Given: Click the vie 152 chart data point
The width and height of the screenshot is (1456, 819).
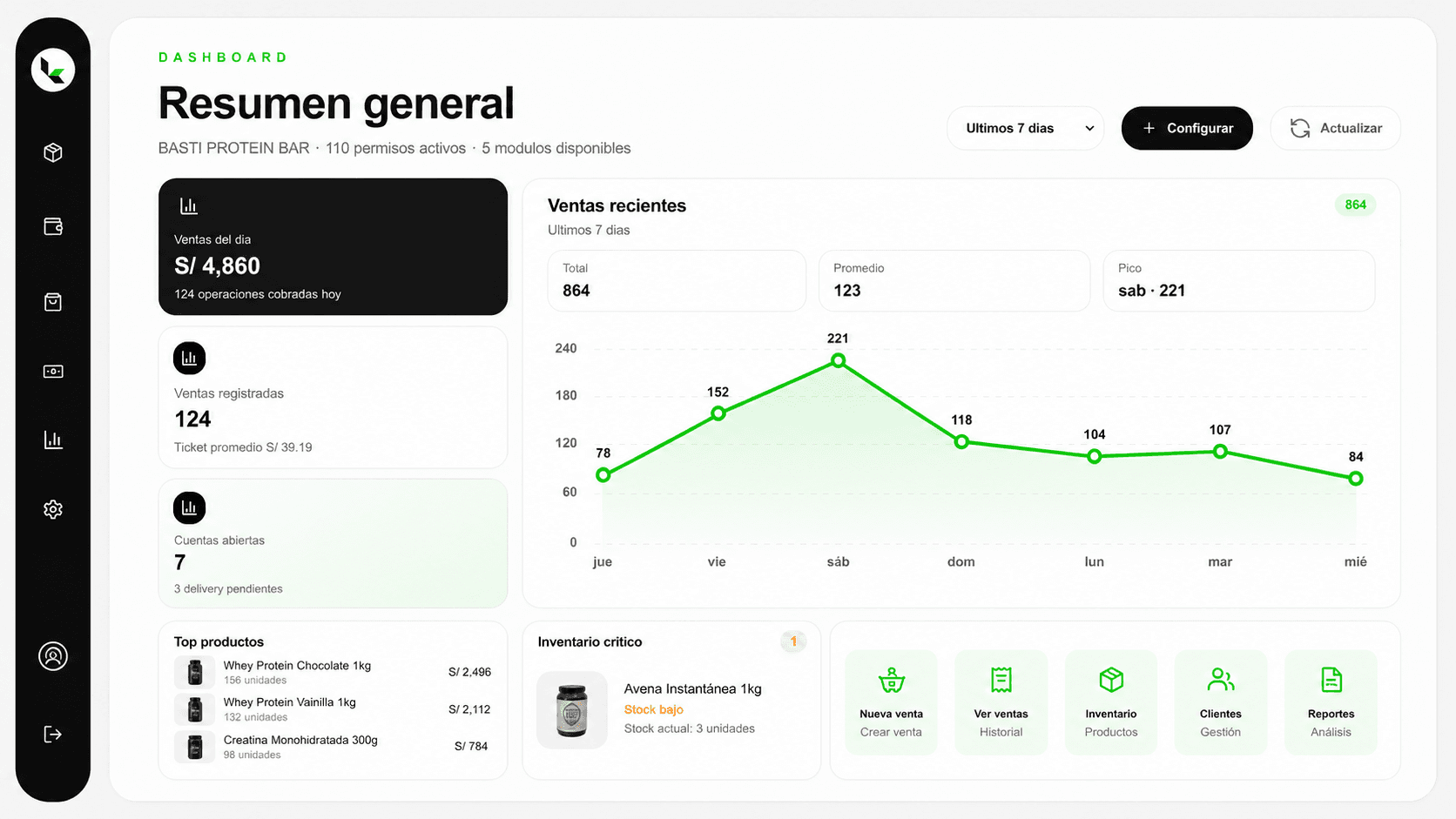Looking at the screenshot, I should [x=718, y=413].
